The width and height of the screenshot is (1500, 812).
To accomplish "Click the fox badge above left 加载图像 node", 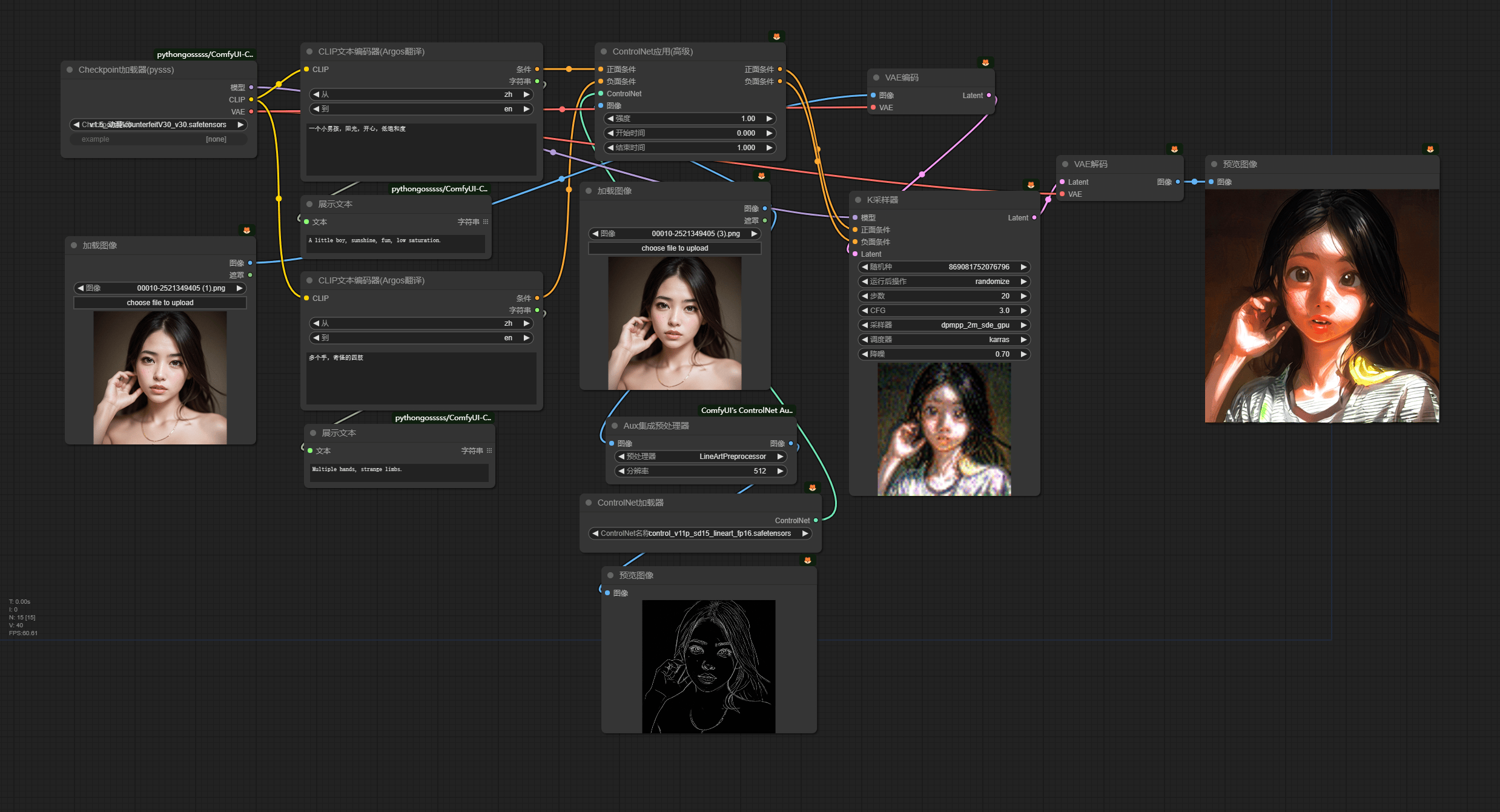I will 246,230.
